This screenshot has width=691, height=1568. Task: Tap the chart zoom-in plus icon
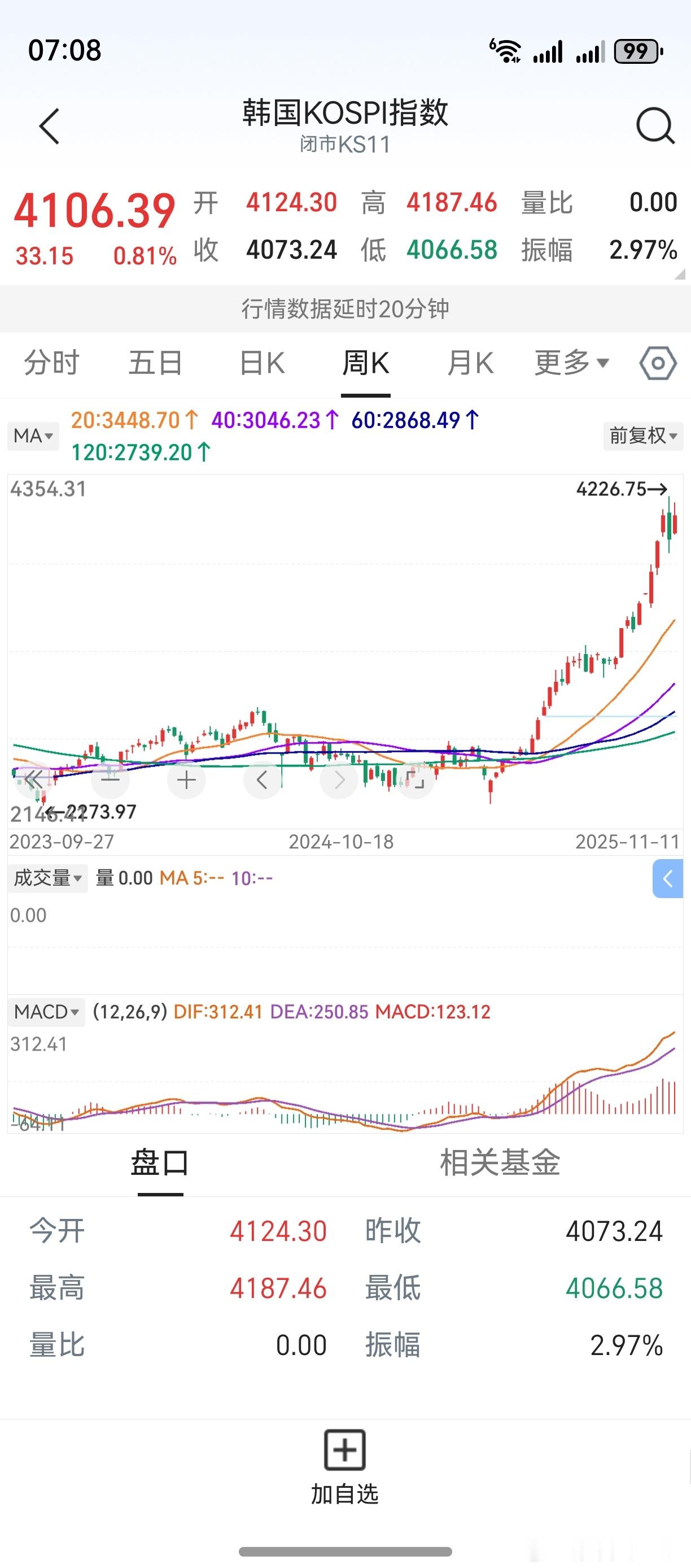186,779
